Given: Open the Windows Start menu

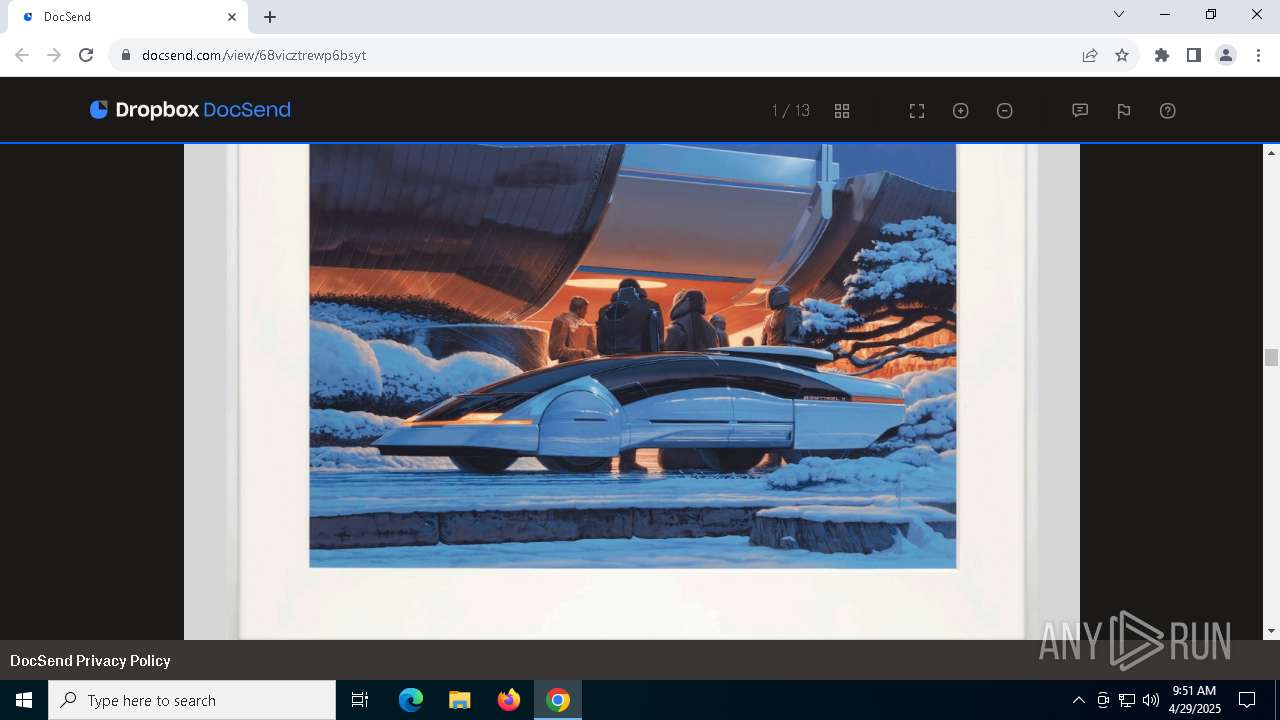Looking at the screenshot, I should point(24,700).
